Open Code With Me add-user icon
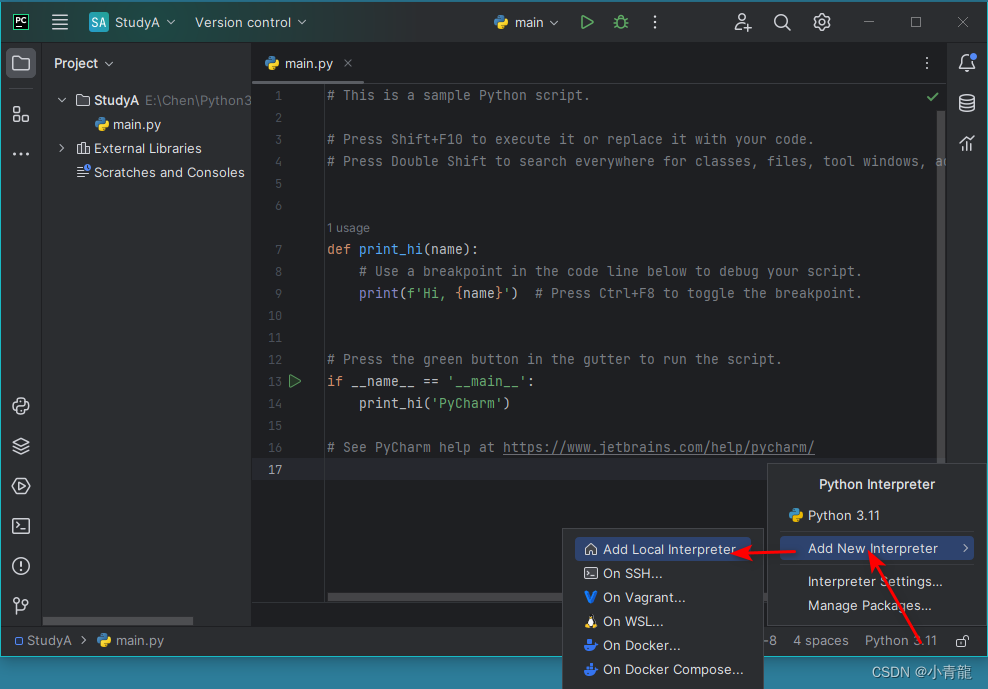This screenshot has height=689, width=988. [x=743, y=22]
